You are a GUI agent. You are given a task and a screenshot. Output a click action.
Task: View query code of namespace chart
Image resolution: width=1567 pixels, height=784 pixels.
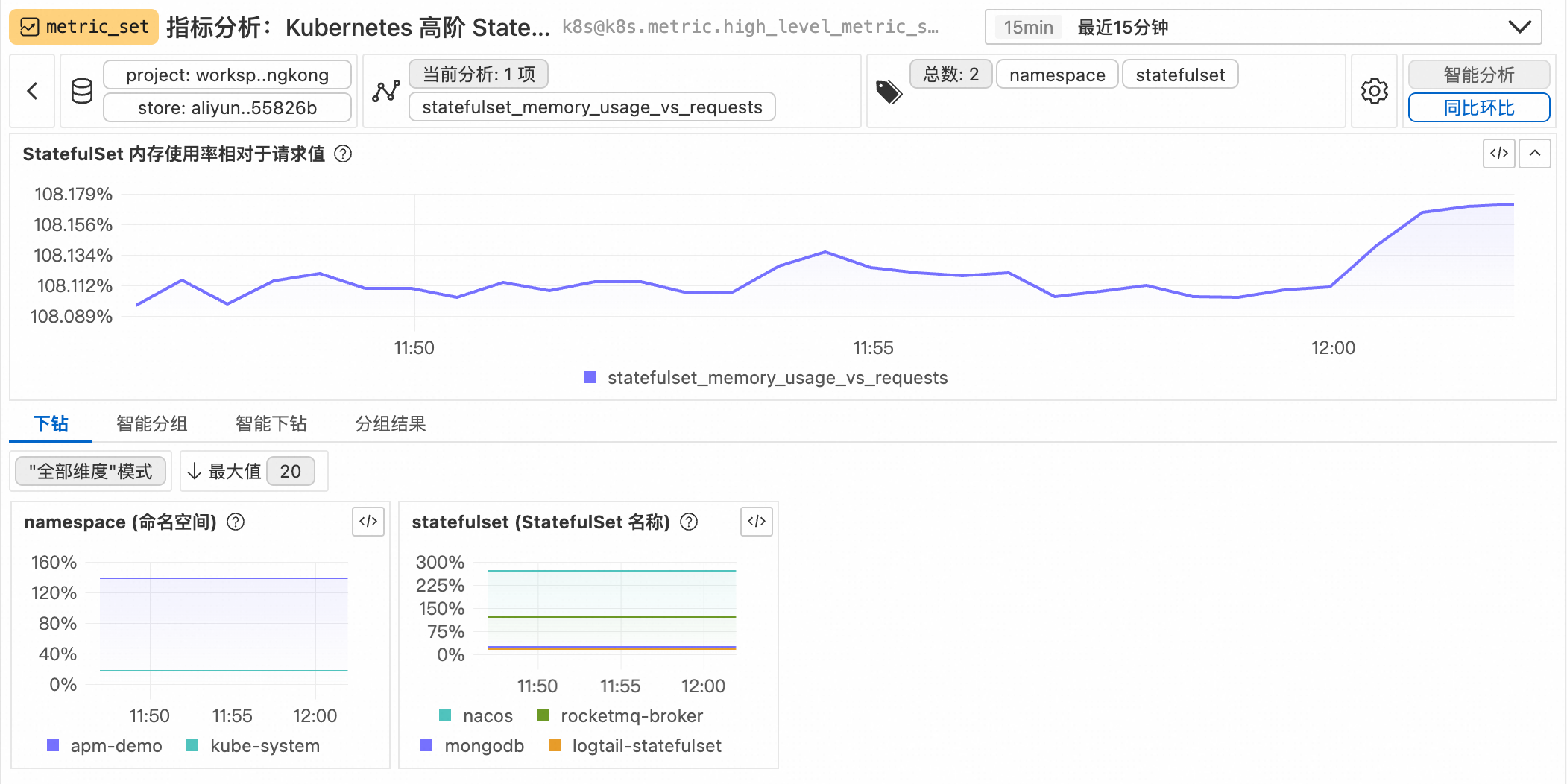pyautogui.click(x=368, y=521)
